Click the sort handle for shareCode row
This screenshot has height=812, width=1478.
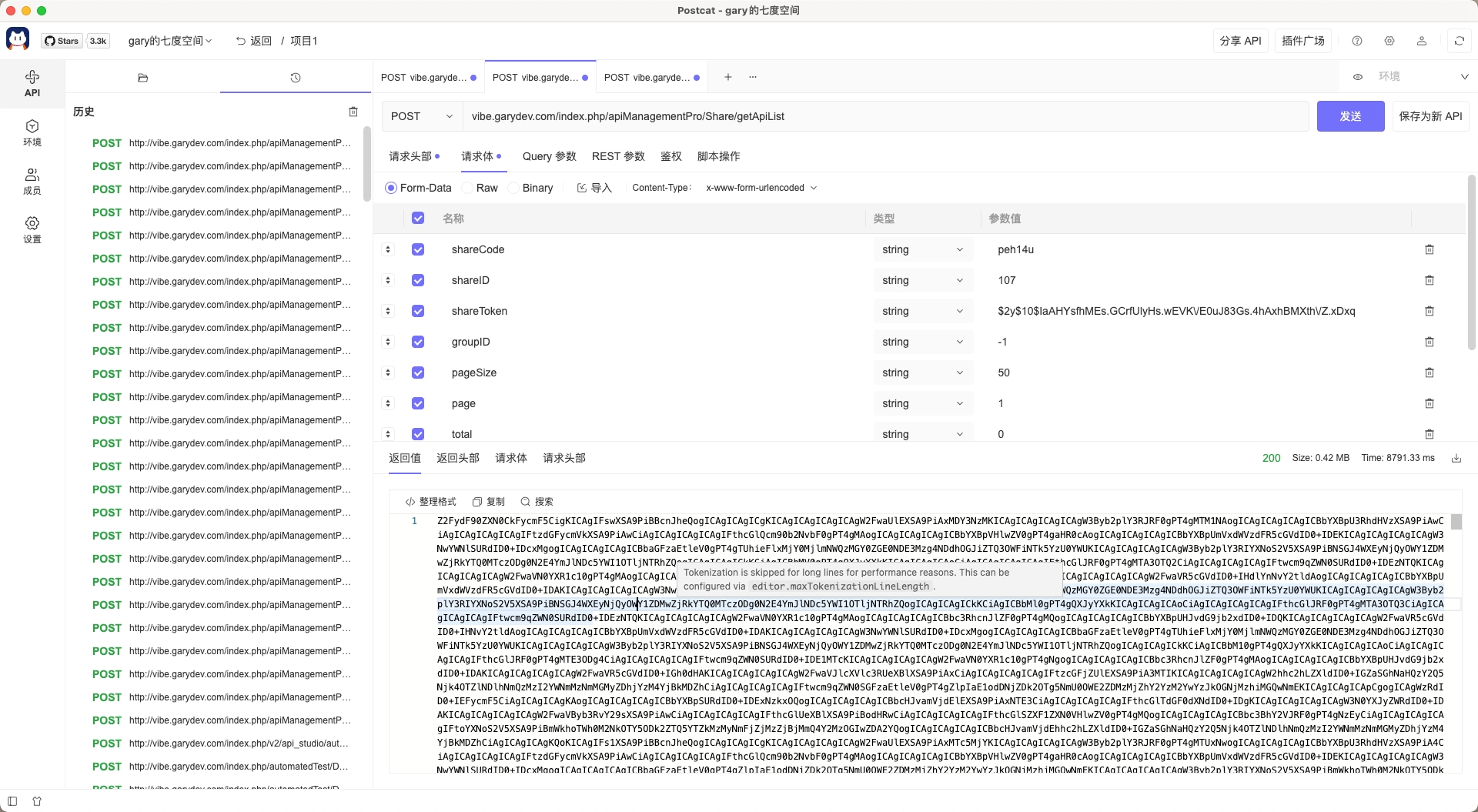click(x=388, y=249)
